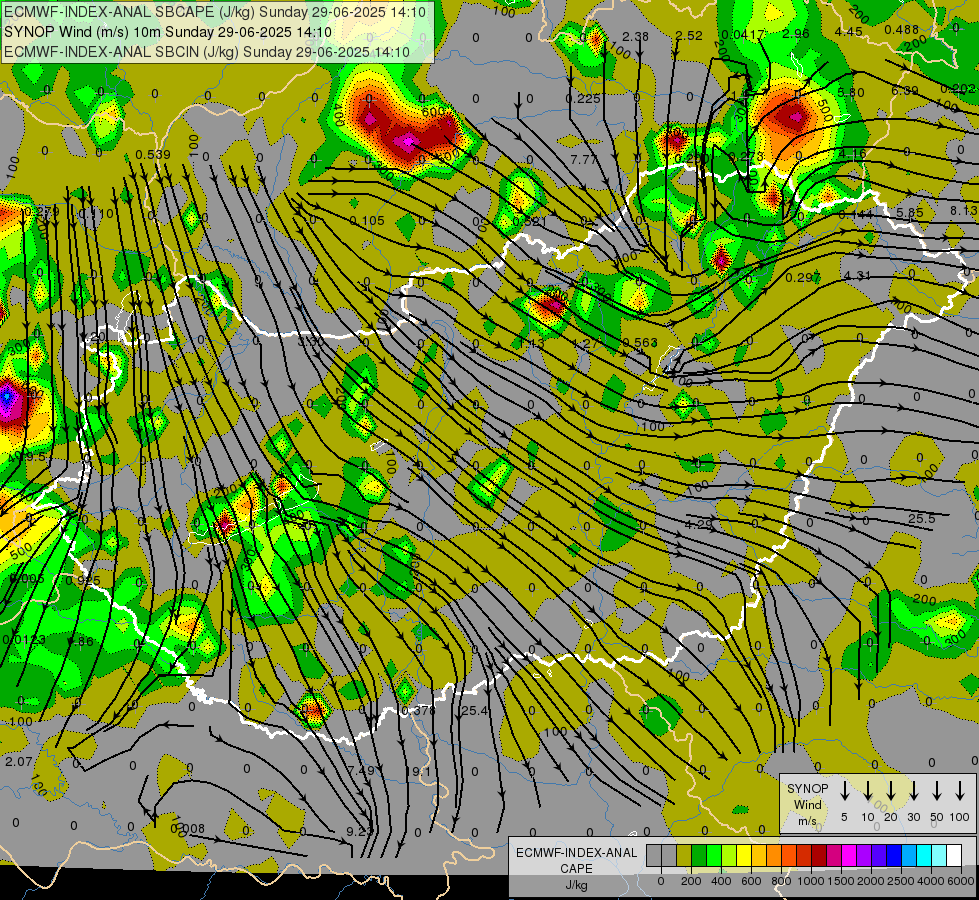Image resolution: width=979 pixels, height=900 pixels.
Task: Click the map value 0.0123
Action: 24,640
